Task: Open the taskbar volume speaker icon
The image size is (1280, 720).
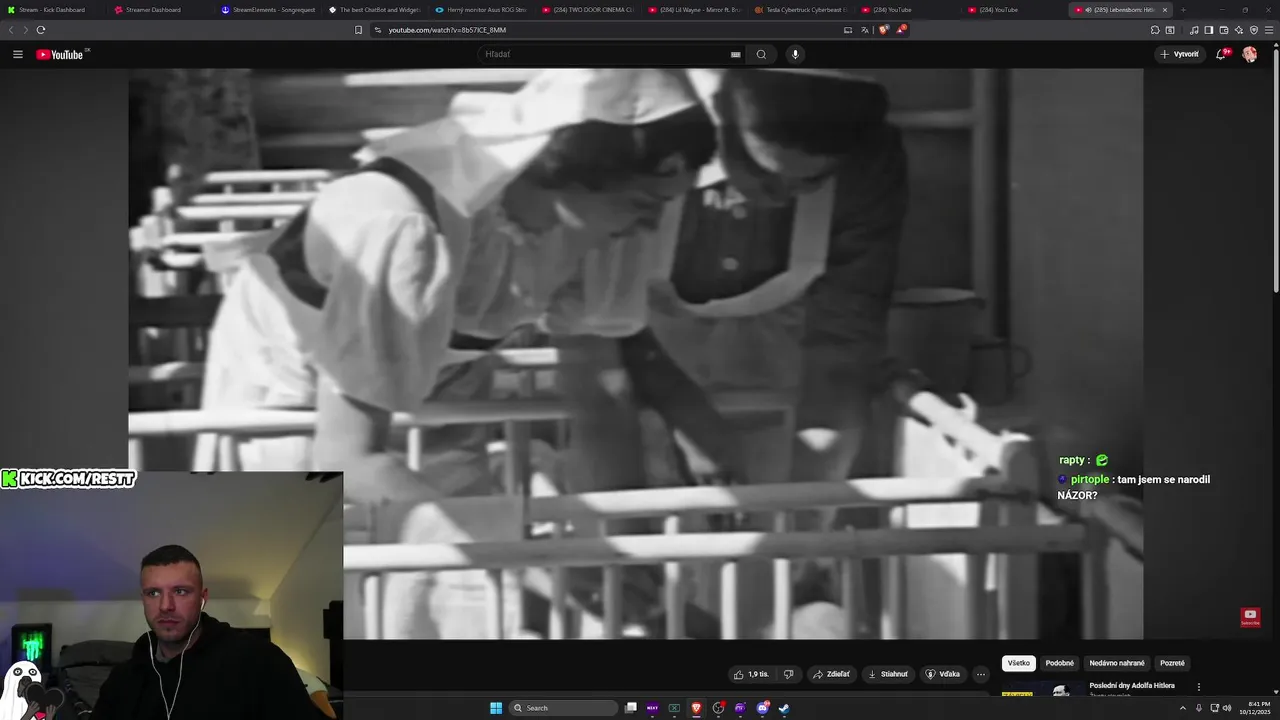Action: [1227, 708]
